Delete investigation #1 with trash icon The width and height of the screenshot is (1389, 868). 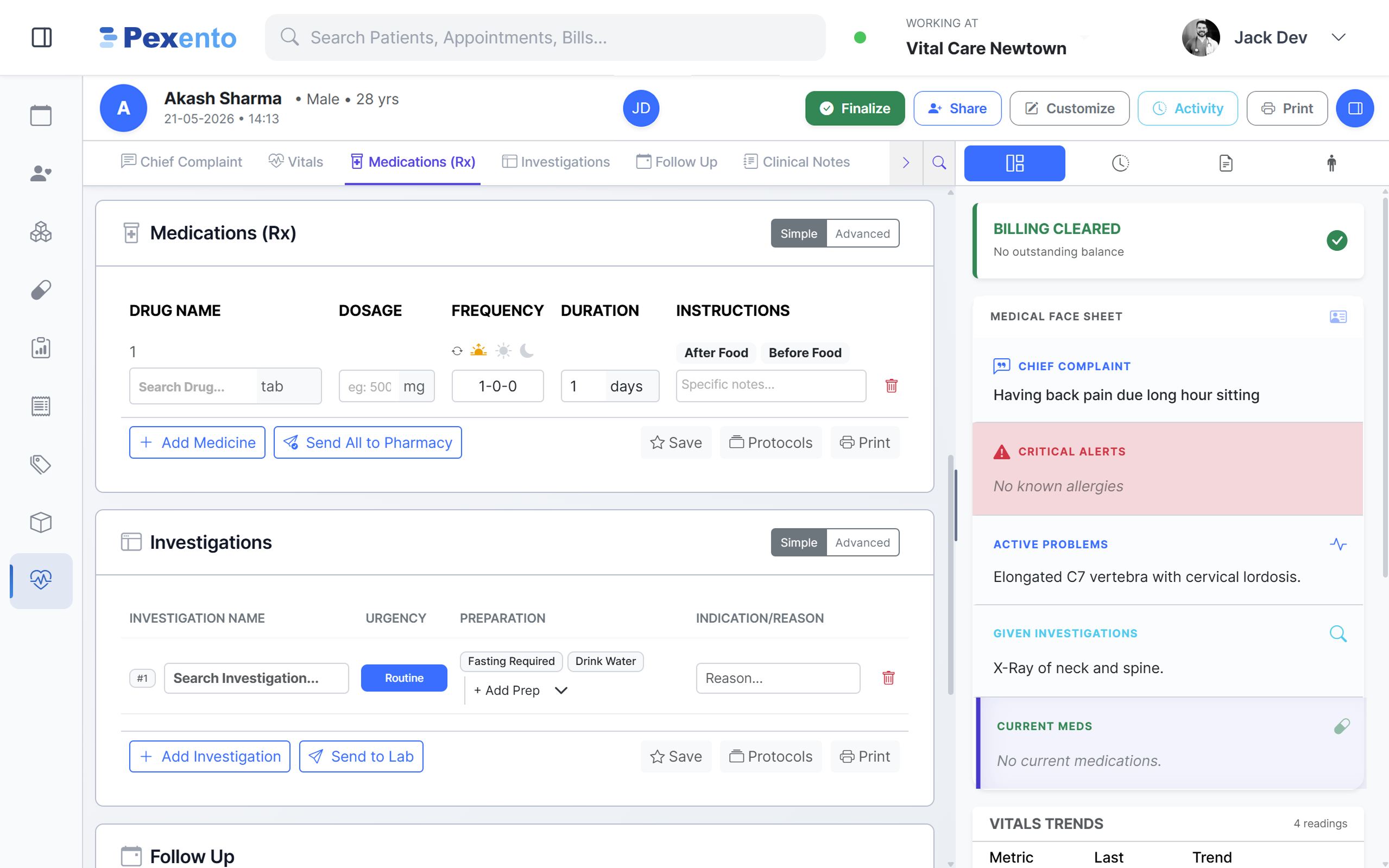click(888, 678)
